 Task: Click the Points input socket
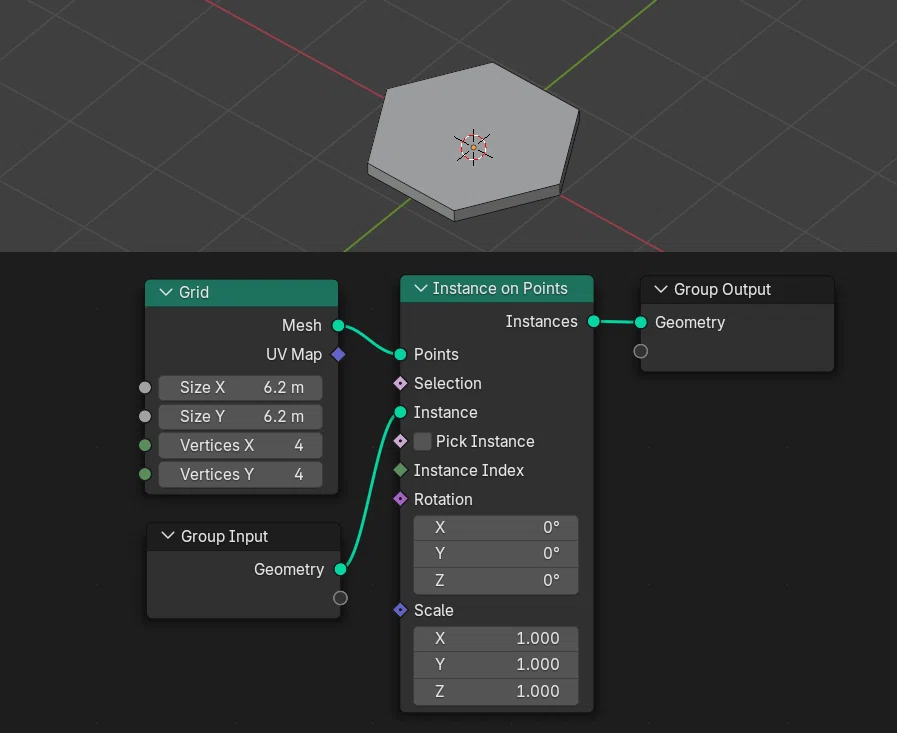tap(400, 354)
